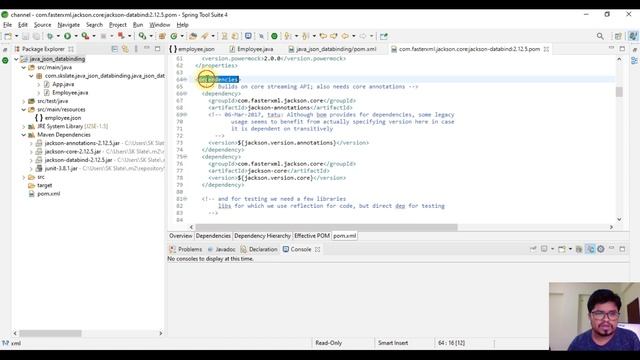Collapse the java_json_databinding project node
Screen dimensions: 640x360
click(16, 59)
